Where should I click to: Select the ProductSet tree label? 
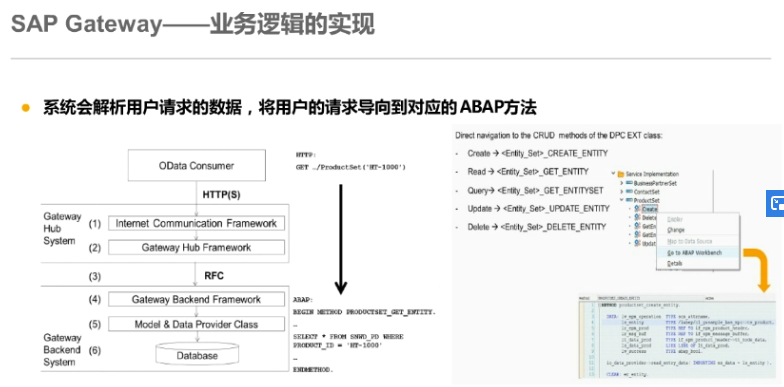(647, 200)
